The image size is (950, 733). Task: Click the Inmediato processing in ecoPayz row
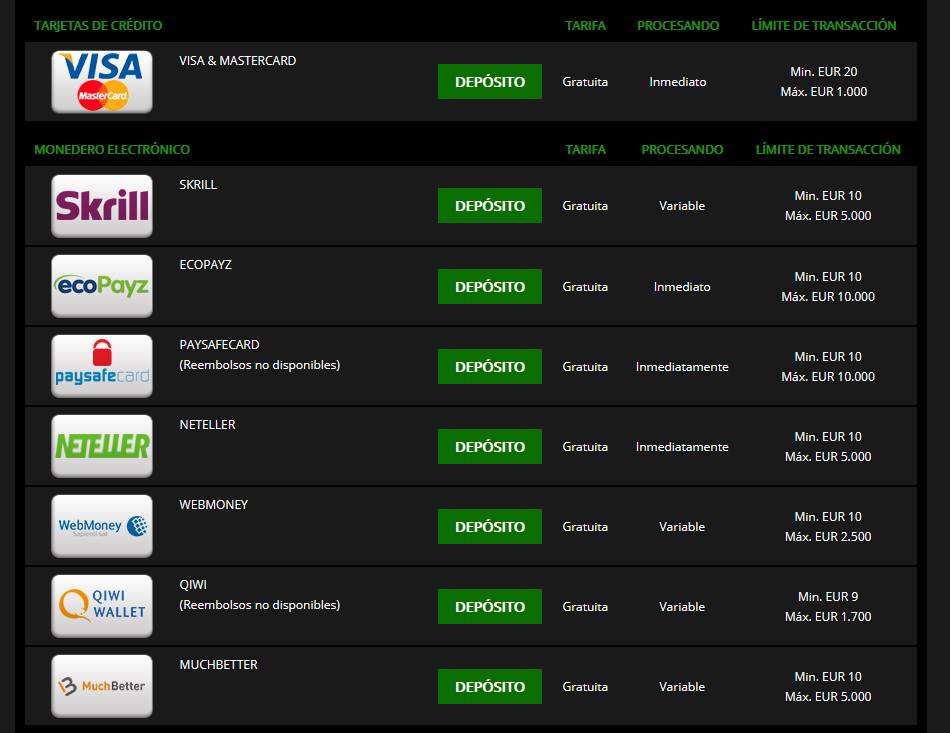[682, 287]
